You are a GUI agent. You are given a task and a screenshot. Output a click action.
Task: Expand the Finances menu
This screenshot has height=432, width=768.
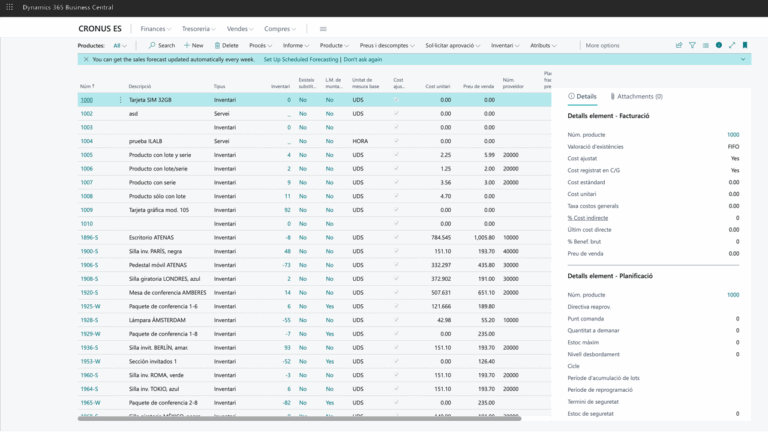point(156,29)
